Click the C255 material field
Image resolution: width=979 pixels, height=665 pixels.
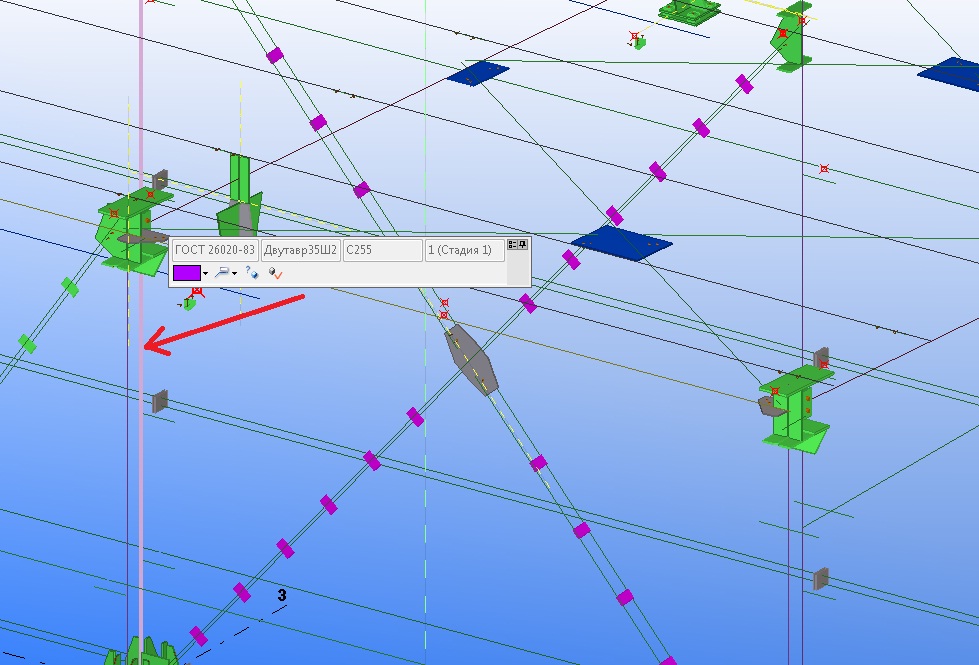(x=382, y=250)
